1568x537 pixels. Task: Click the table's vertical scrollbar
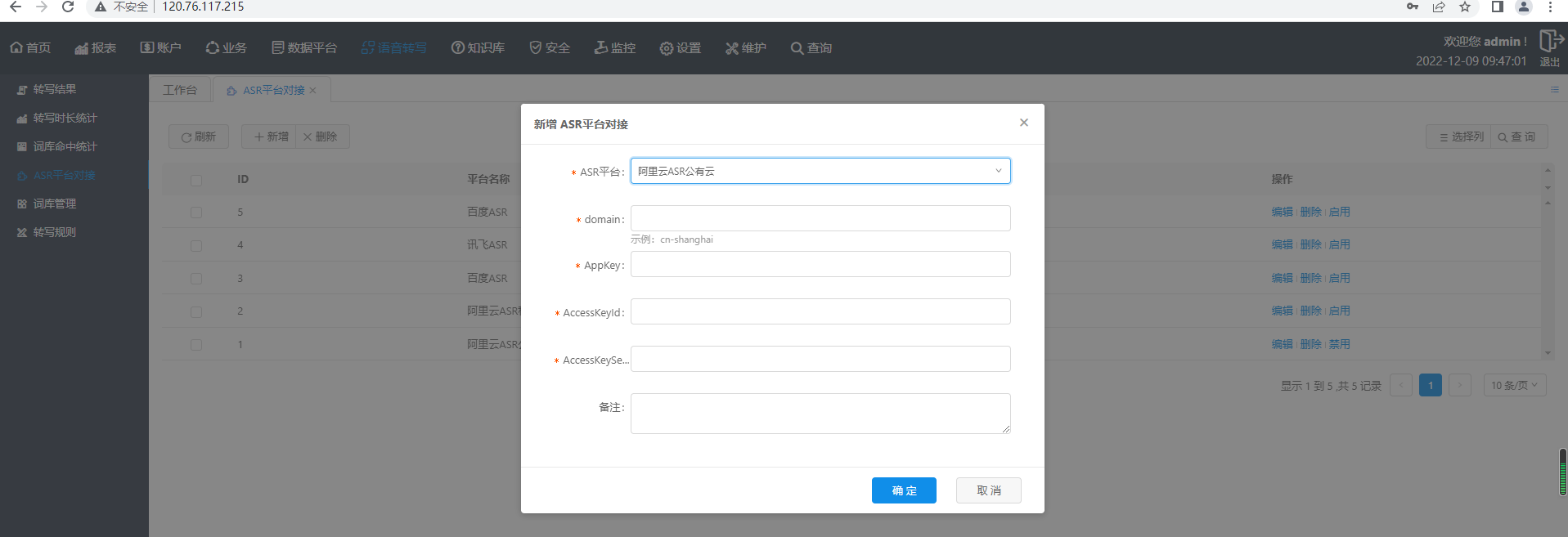(x=1547, y=270)
